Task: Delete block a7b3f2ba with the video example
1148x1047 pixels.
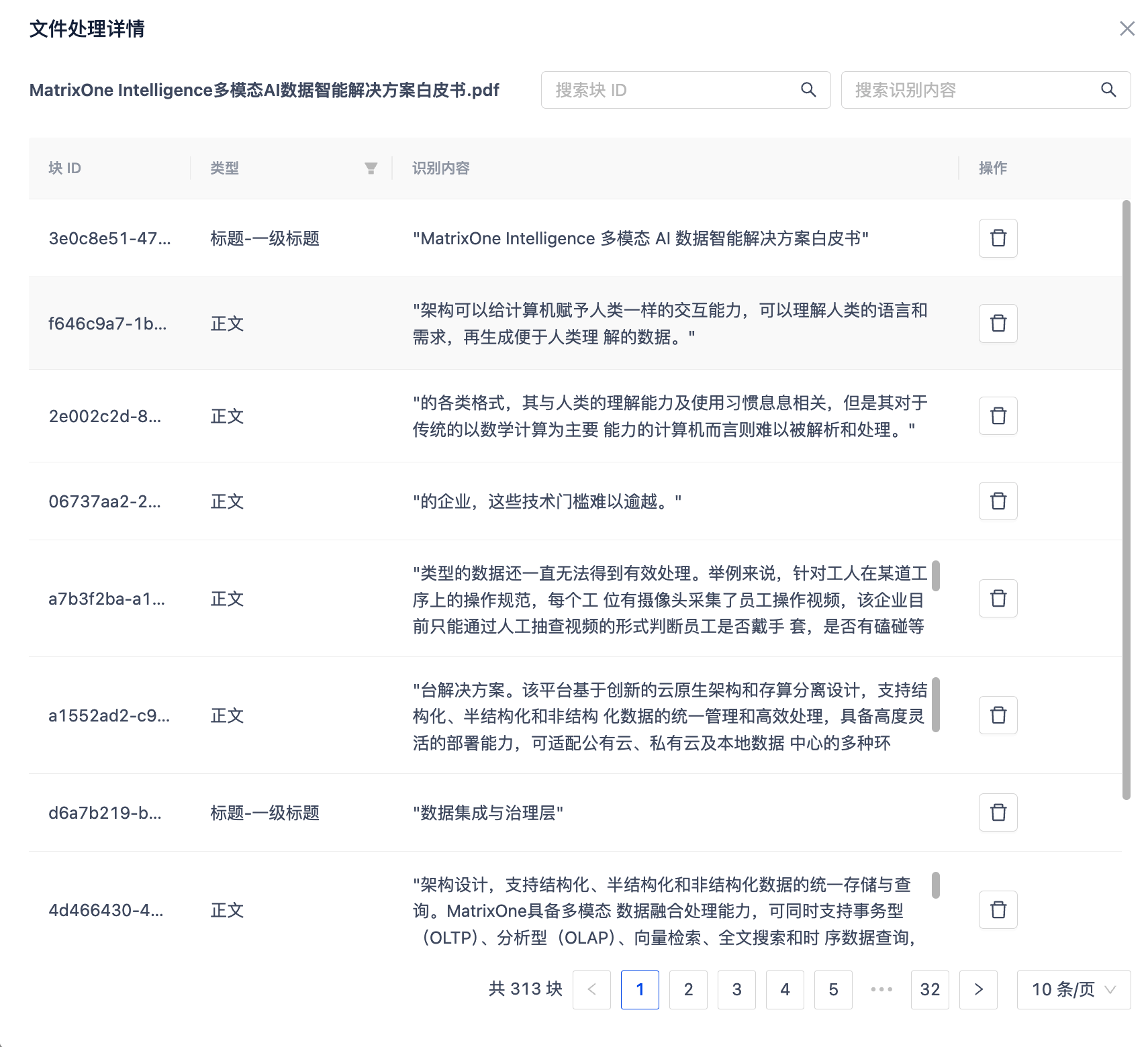Action: coord(998,599)
